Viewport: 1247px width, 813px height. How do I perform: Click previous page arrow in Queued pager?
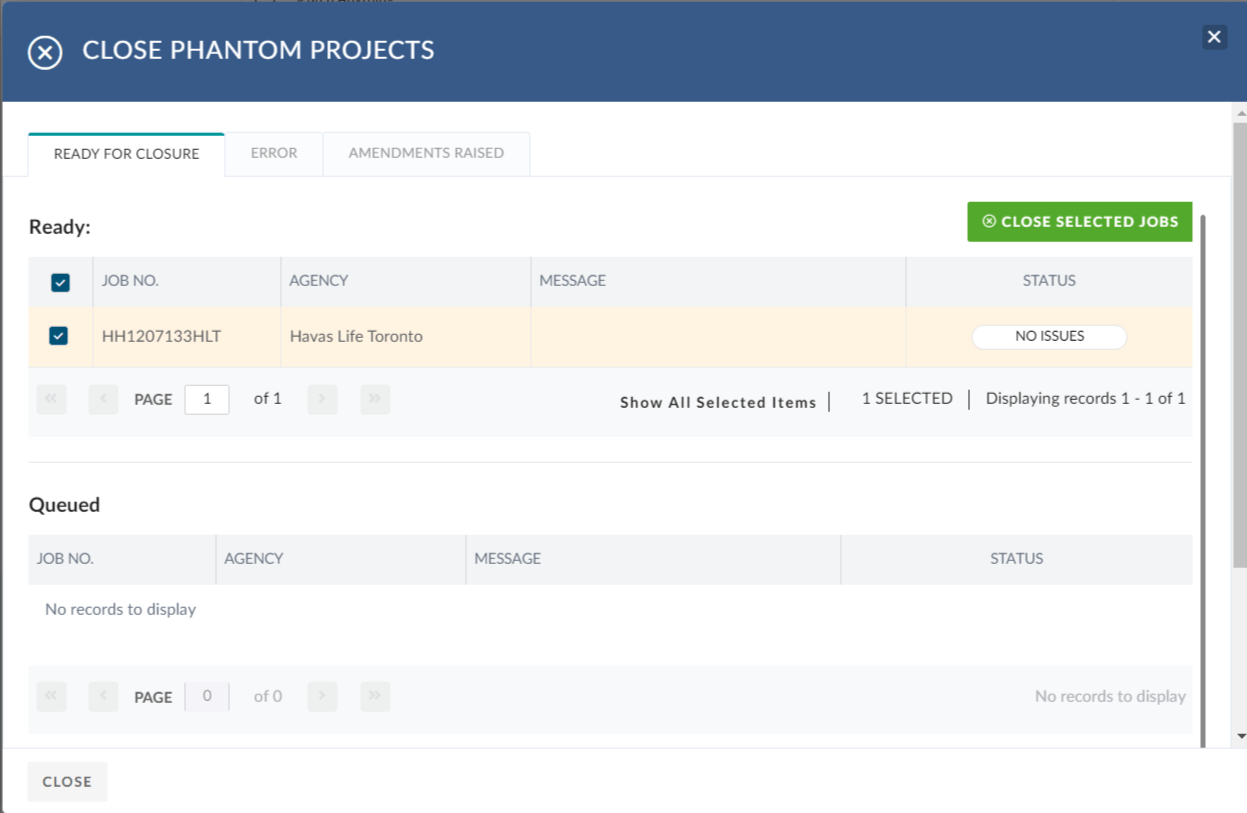pos(103,697)
